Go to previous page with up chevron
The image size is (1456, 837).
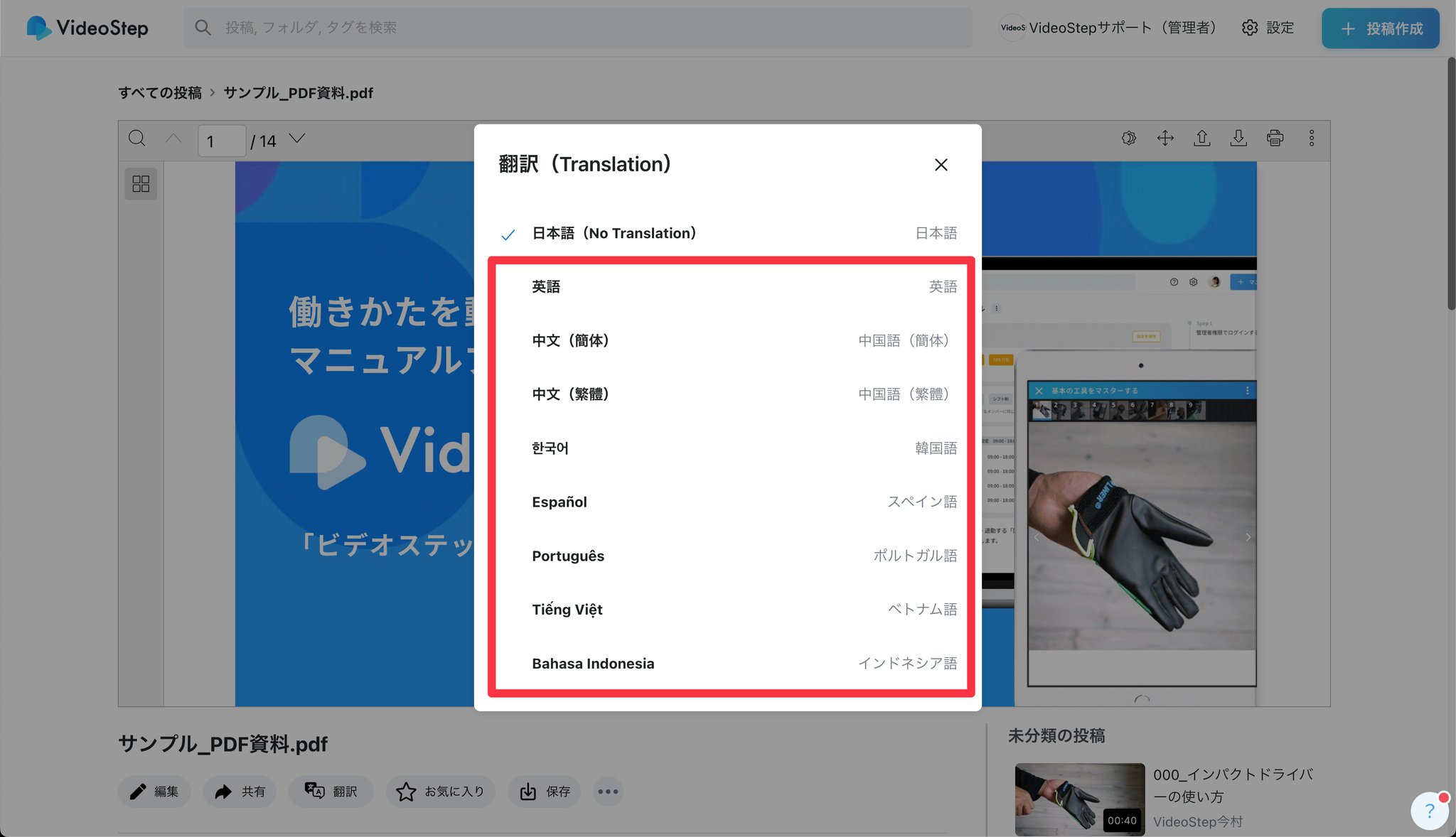[x=173, y=139]
